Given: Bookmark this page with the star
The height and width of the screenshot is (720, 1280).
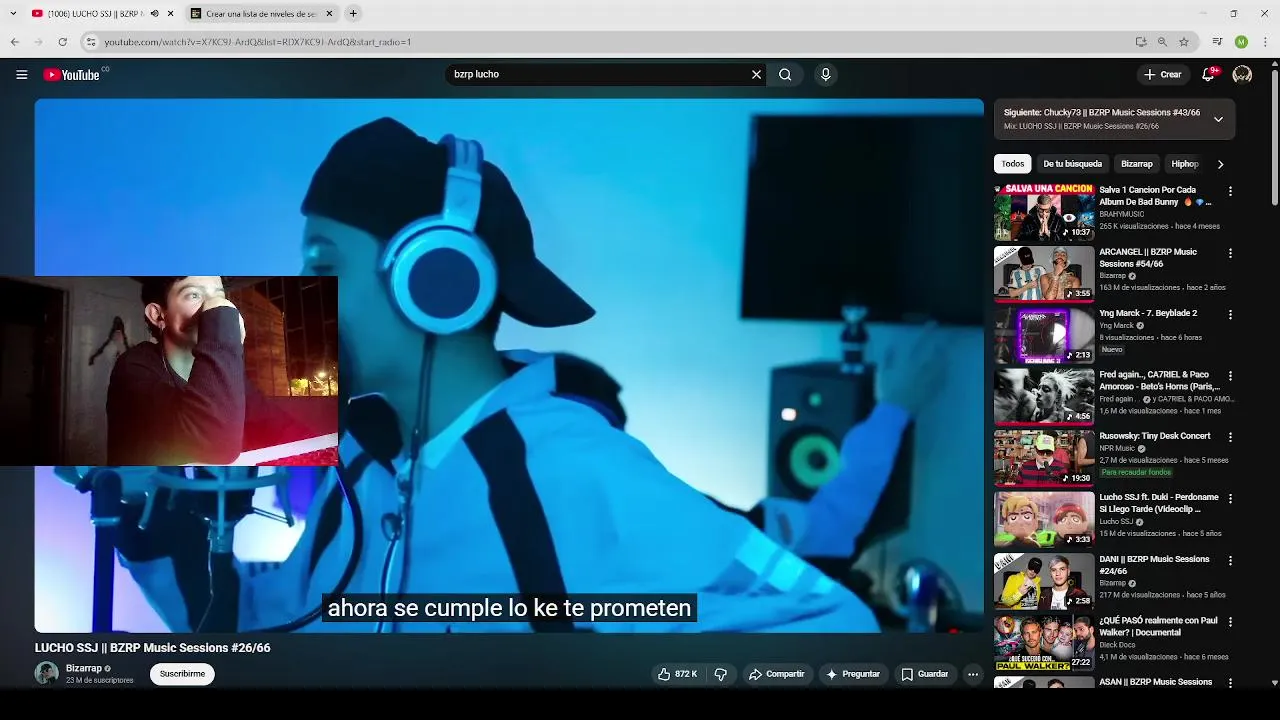Looking at the screenshot, I should [1184, 42].
